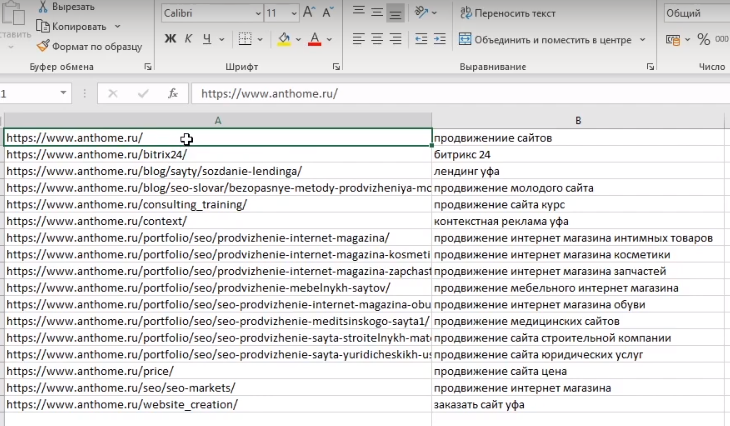Image resolution: width=730 pixels, height=426 pixels.
Task: Click the Borders icon
Action: 245,39
